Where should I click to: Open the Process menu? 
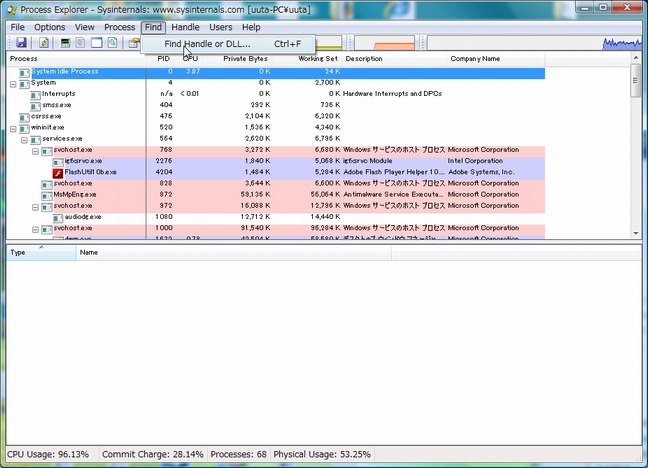(x=119, y=27)
